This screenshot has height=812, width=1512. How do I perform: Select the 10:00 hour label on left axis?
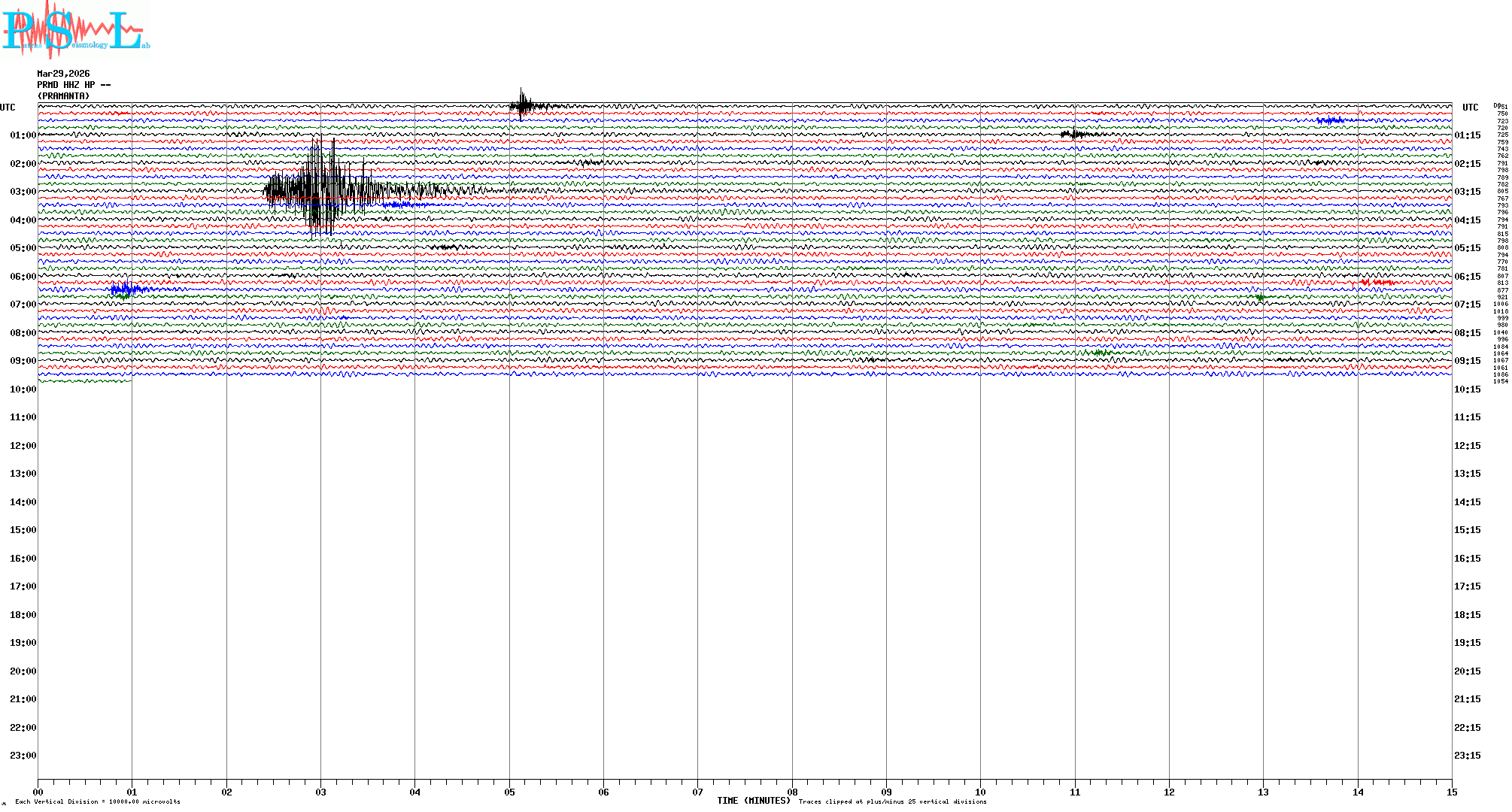[x=23, y=389]
